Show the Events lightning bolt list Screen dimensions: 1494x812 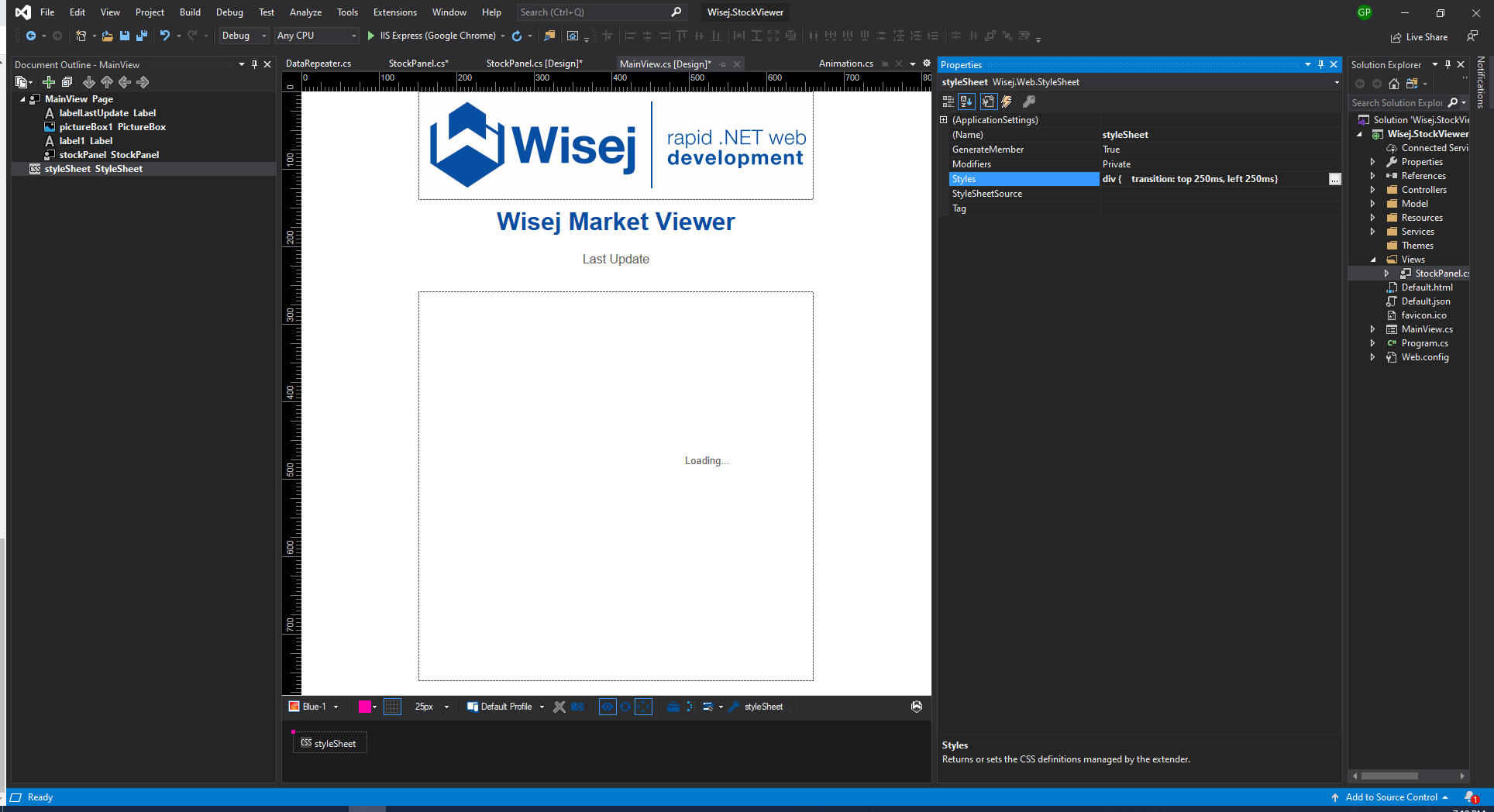[x=1007, y=101]
